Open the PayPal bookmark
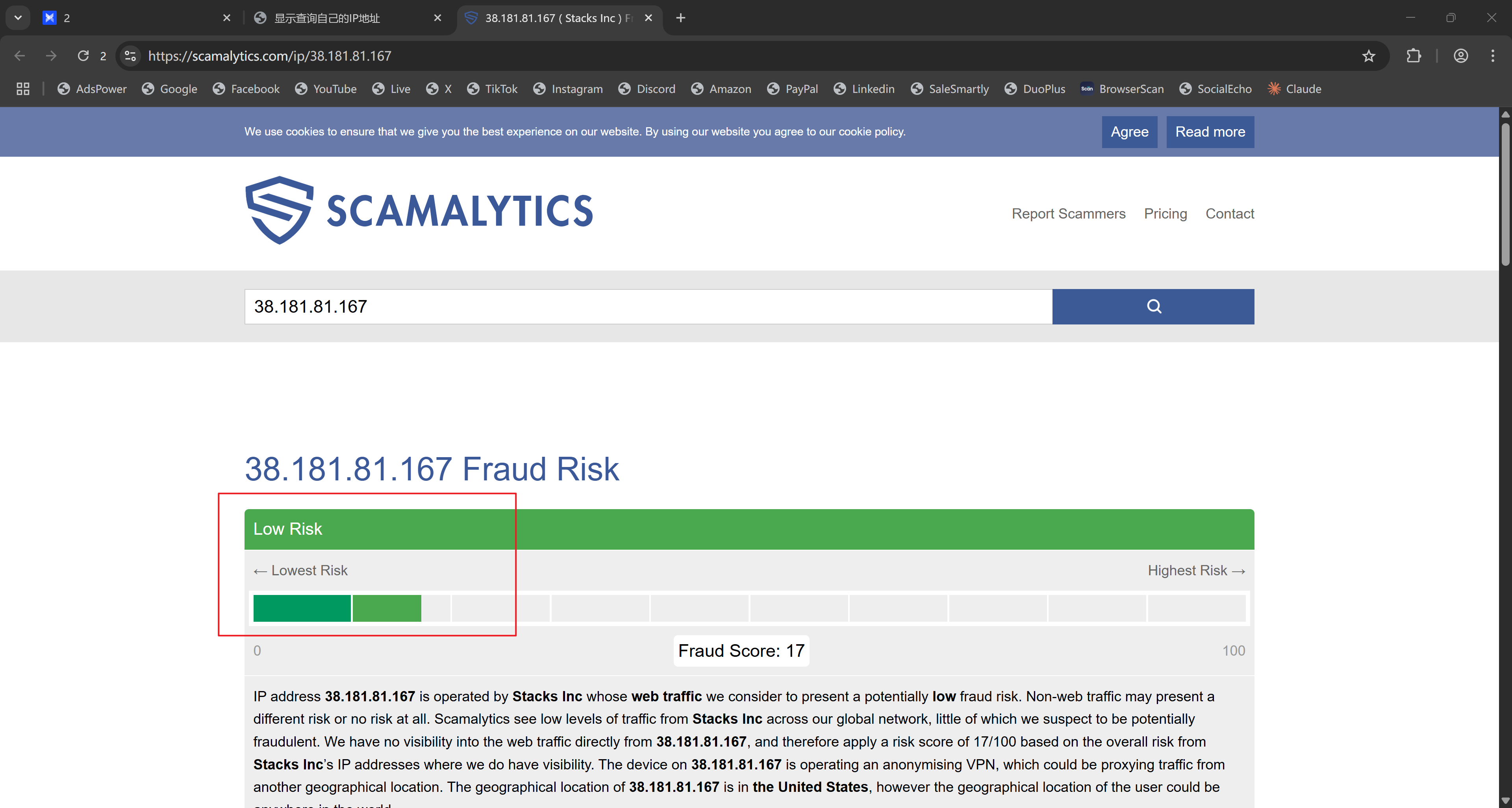1512x808 pixels. pos(793,89)
